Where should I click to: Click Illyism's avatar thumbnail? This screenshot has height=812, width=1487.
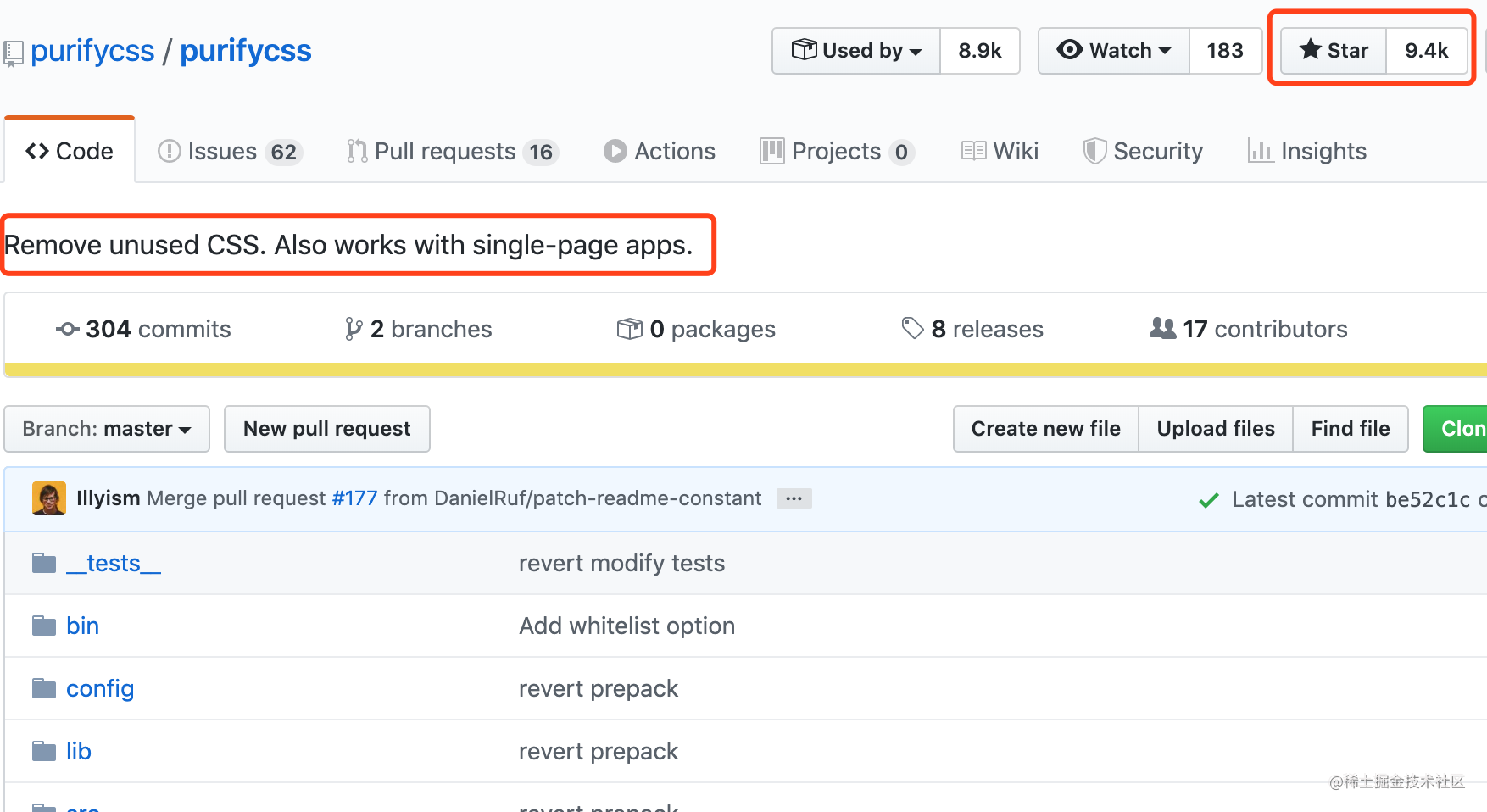pyautogui.click(x=49, y=498)
